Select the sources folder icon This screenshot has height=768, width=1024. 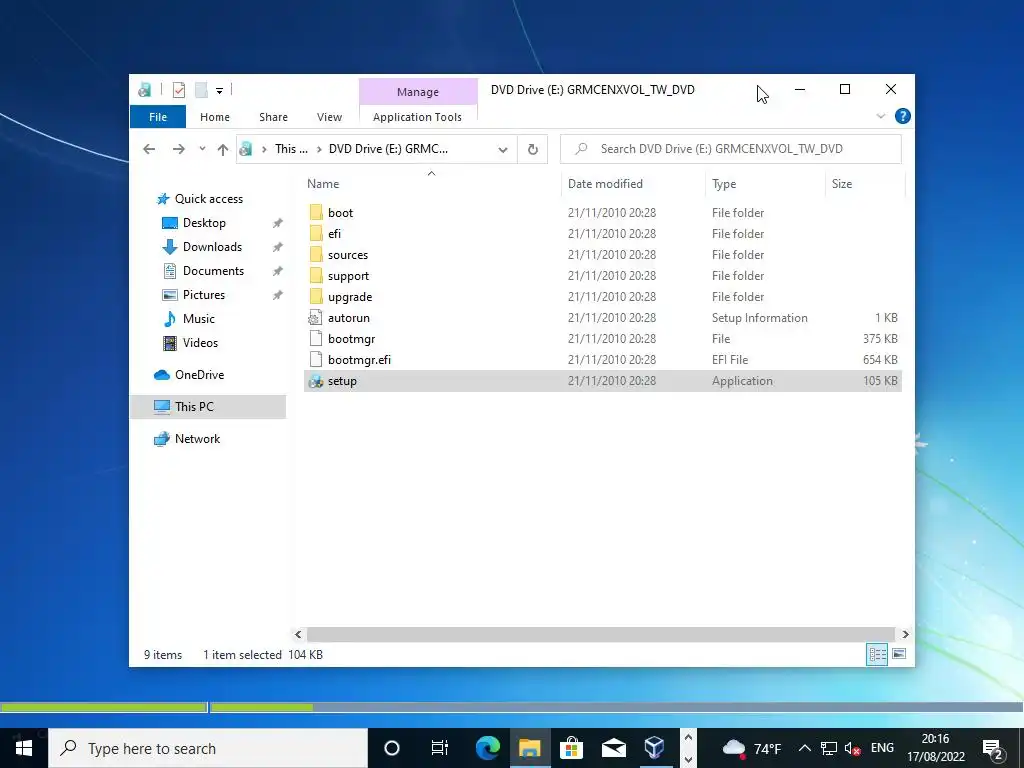[x=316, y=255]
